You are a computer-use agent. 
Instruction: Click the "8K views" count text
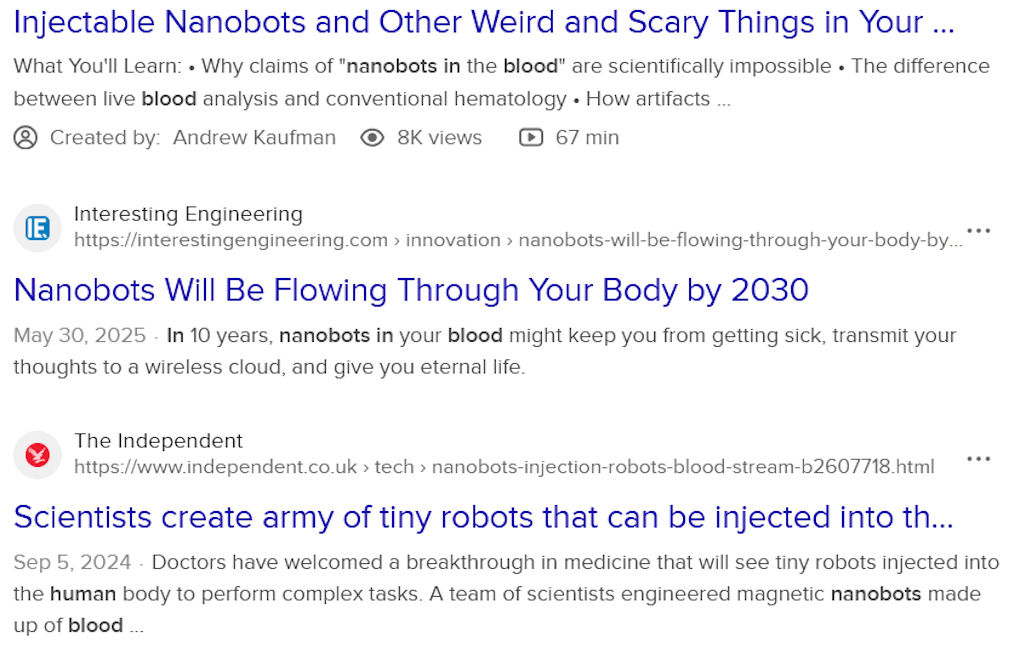coord(439,138)
